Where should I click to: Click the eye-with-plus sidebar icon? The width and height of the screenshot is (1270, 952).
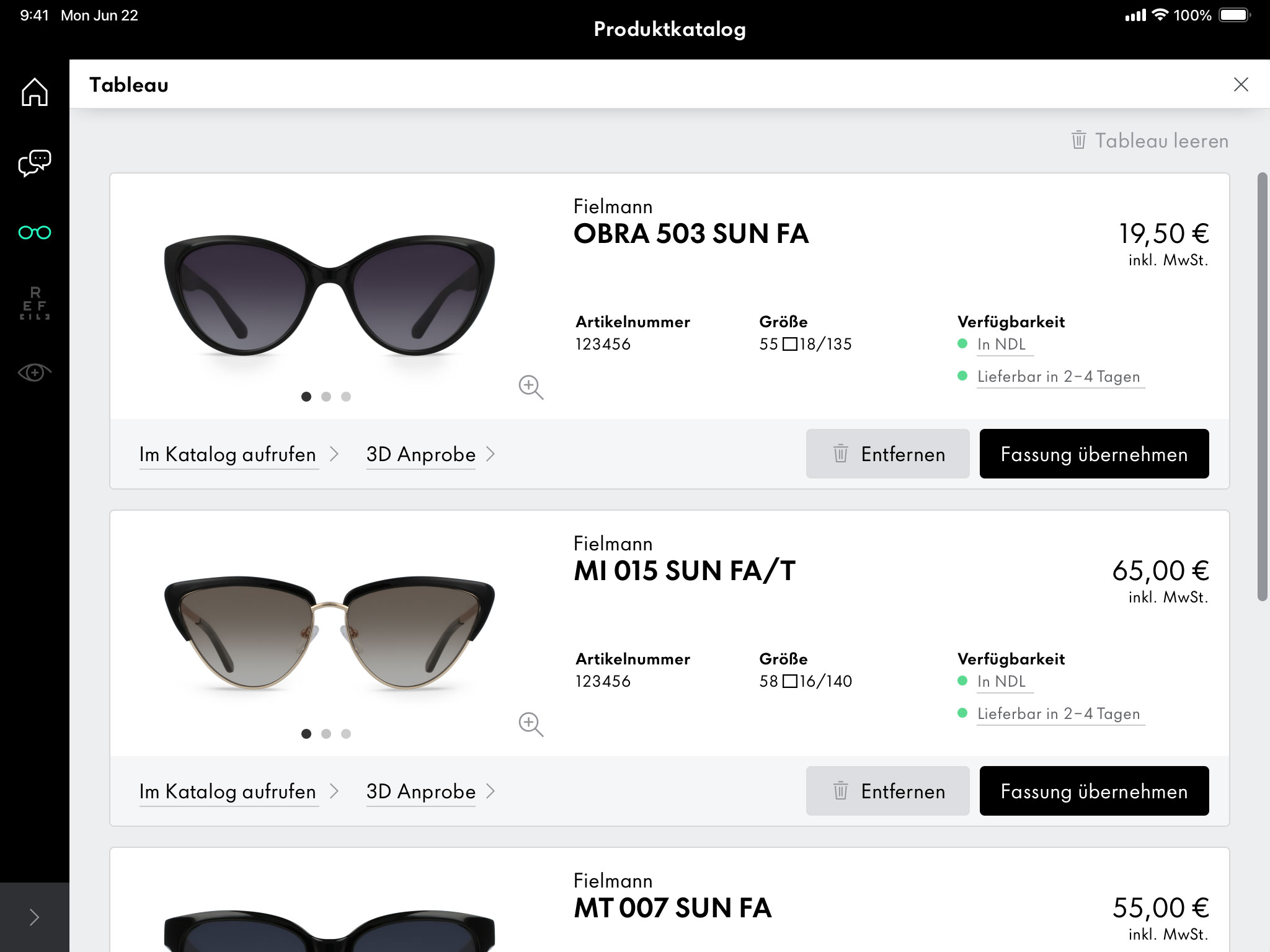(x=34, y=371)
